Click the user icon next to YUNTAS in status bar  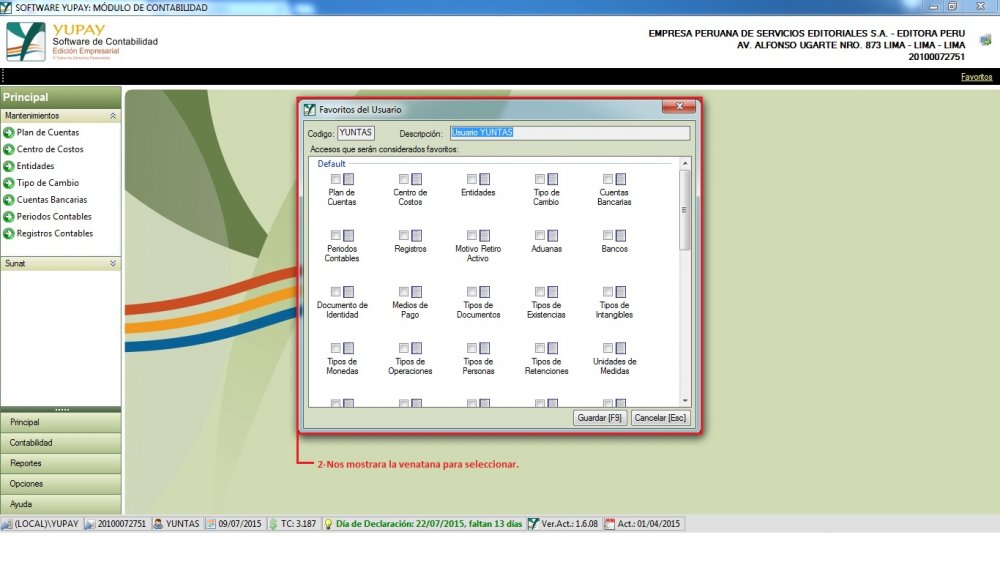[158, 524]
